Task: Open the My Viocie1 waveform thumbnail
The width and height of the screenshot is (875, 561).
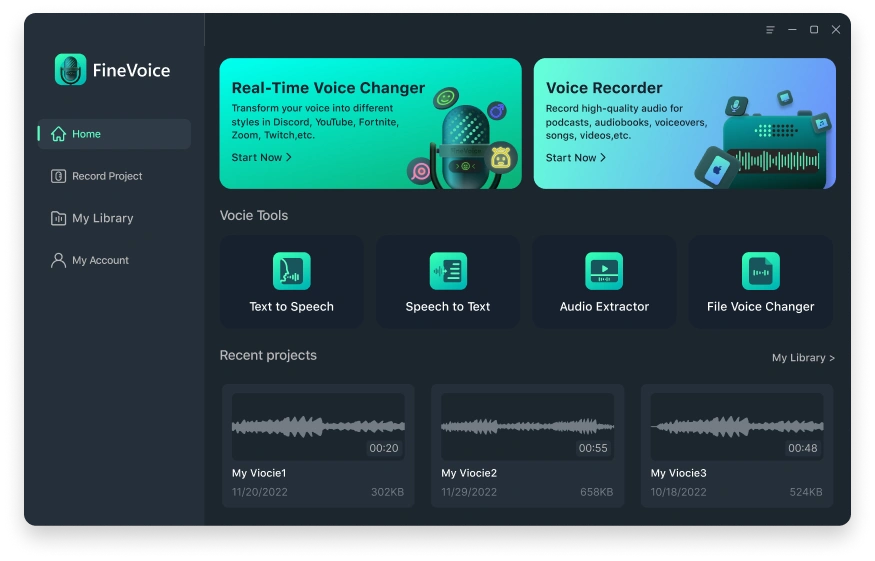Action: [318, 426]
